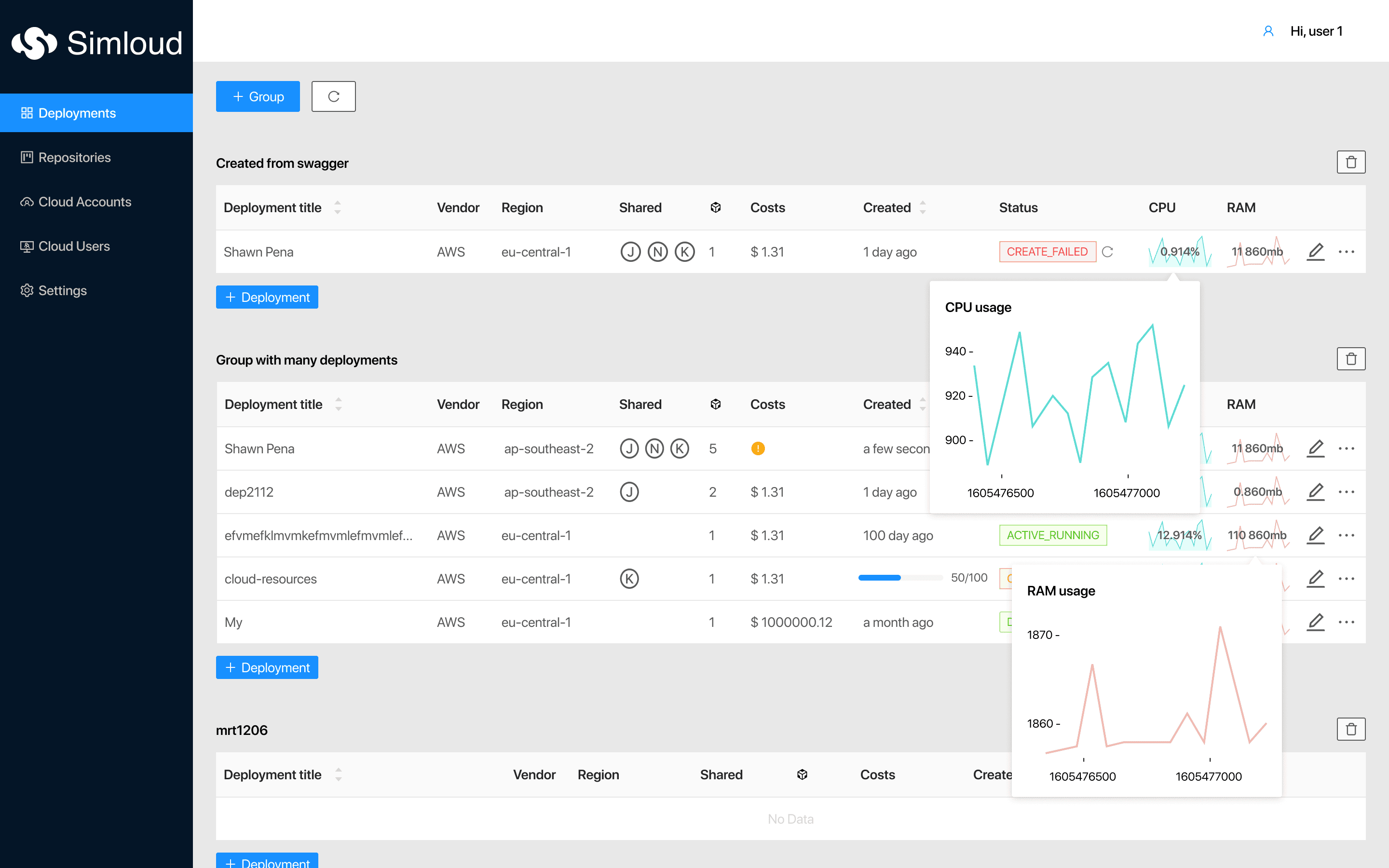The image size is (1389, 868).
Task: Click the Hi, user 1 label
Action: (x=1316, y=31)
